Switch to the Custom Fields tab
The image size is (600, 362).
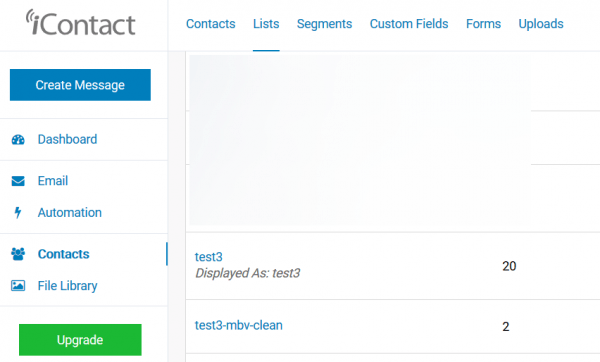click(x=409, y=24)
